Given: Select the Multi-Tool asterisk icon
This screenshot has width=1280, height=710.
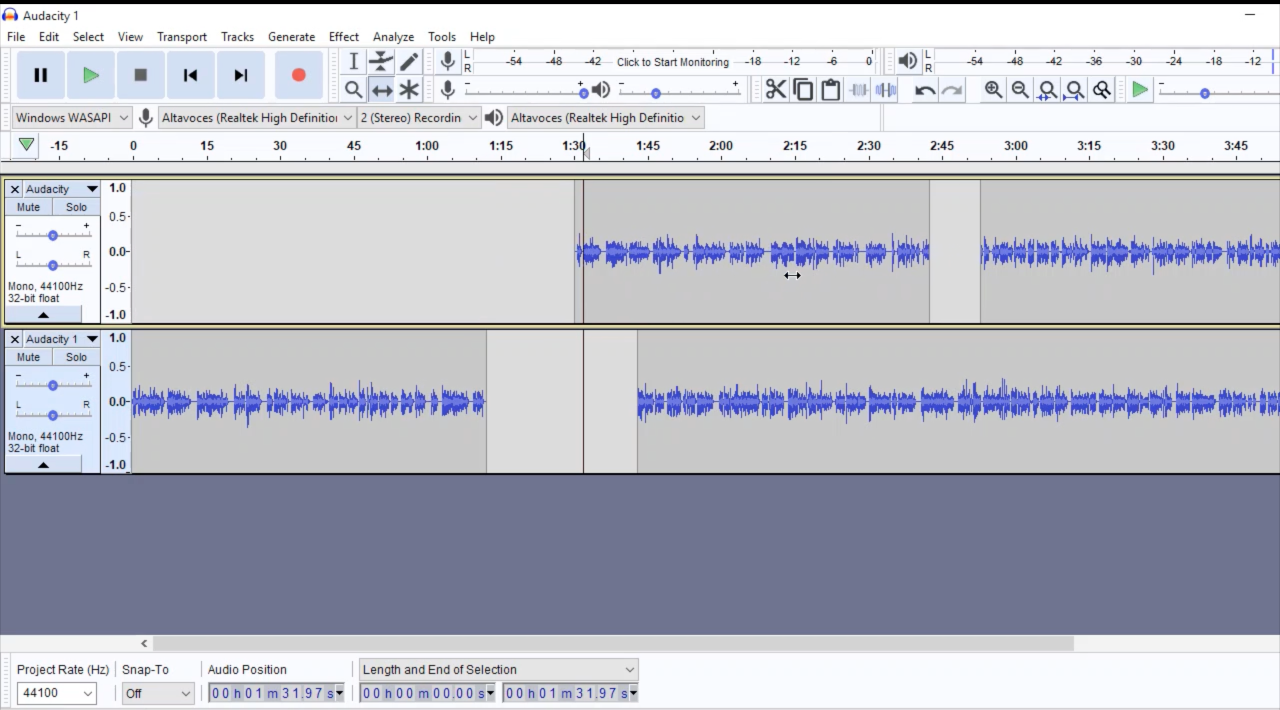Looking at the screenshot, I should click(x=409, y=90).
